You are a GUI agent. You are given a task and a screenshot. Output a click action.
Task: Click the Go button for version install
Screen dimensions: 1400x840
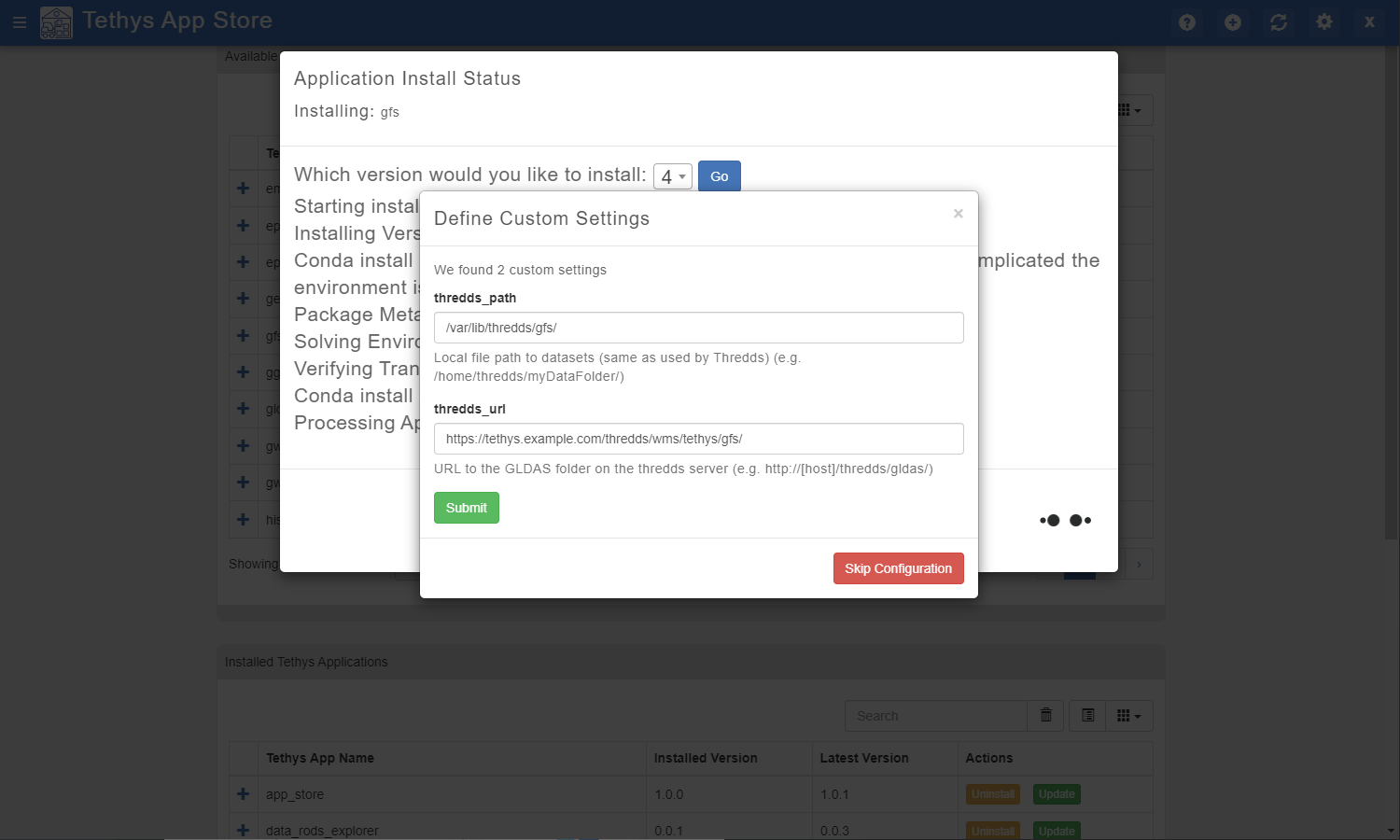[x=720, y=176]
